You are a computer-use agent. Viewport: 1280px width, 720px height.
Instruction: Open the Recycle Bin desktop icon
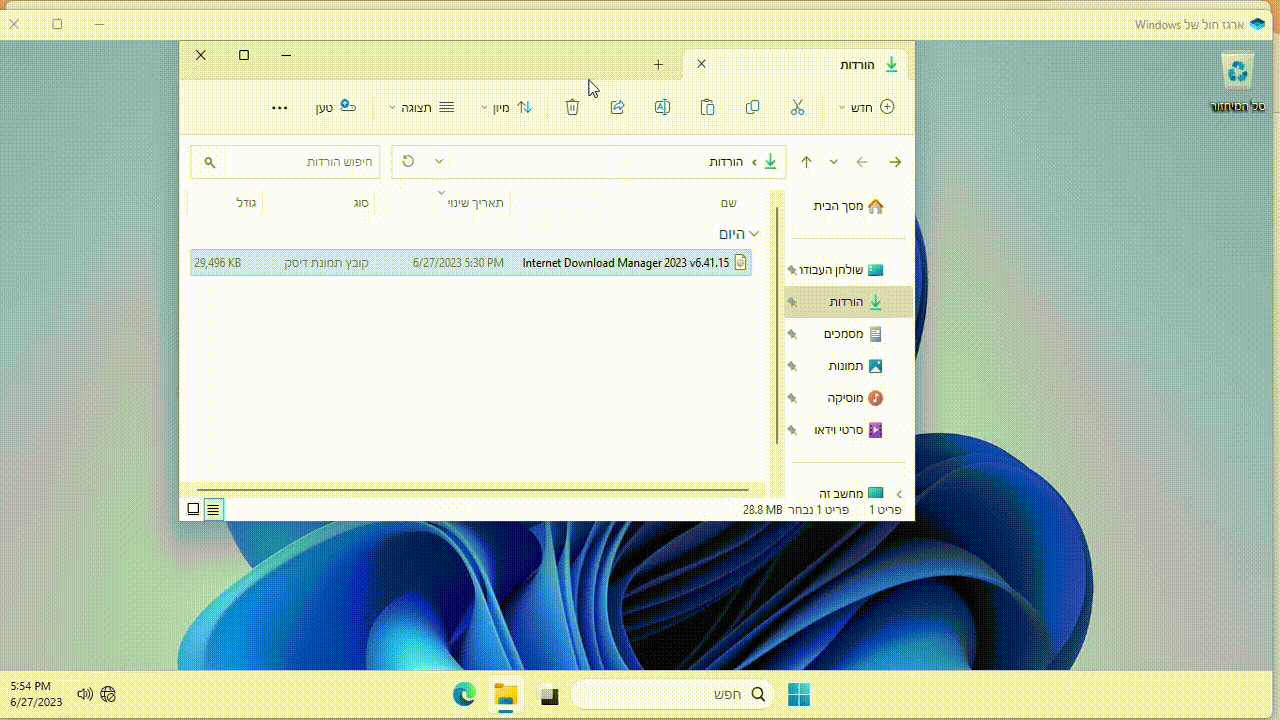coord(1239,82)
